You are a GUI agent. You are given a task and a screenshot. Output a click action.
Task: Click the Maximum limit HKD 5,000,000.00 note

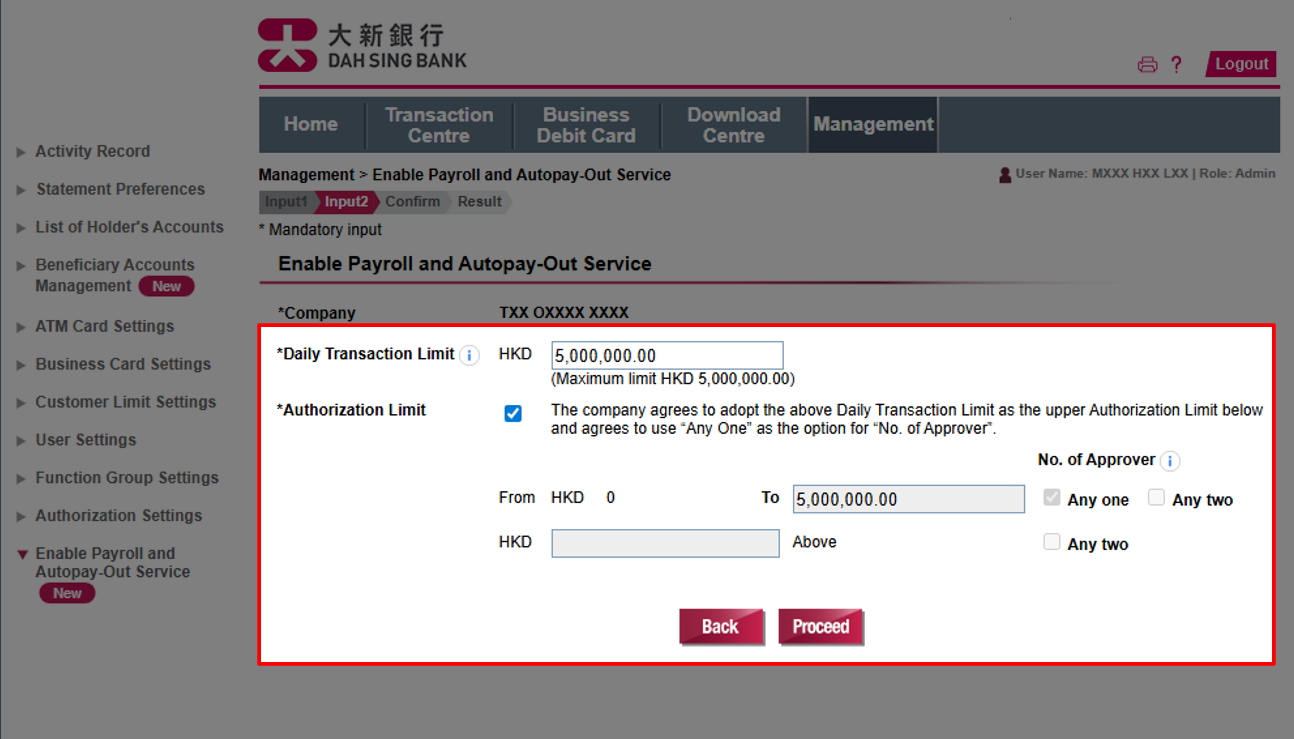point(673,379)
